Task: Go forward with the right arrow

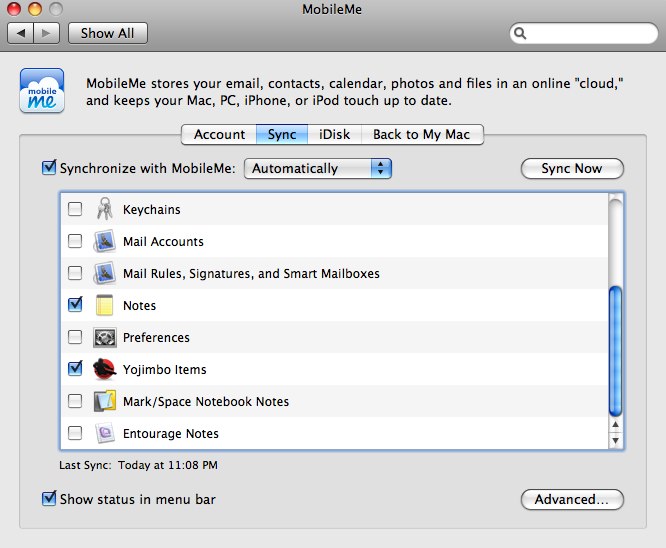Action: coord(46,33)
